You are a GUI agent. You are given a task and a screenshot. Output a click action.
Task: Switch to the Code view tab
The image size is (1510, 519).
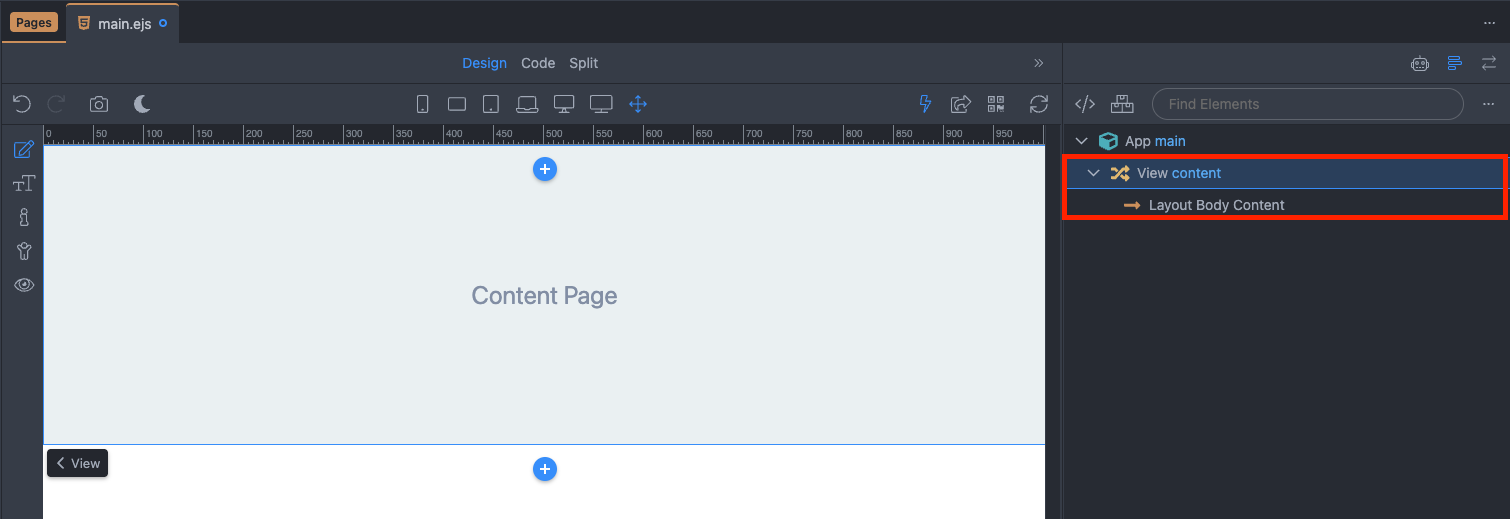point(538,63)
